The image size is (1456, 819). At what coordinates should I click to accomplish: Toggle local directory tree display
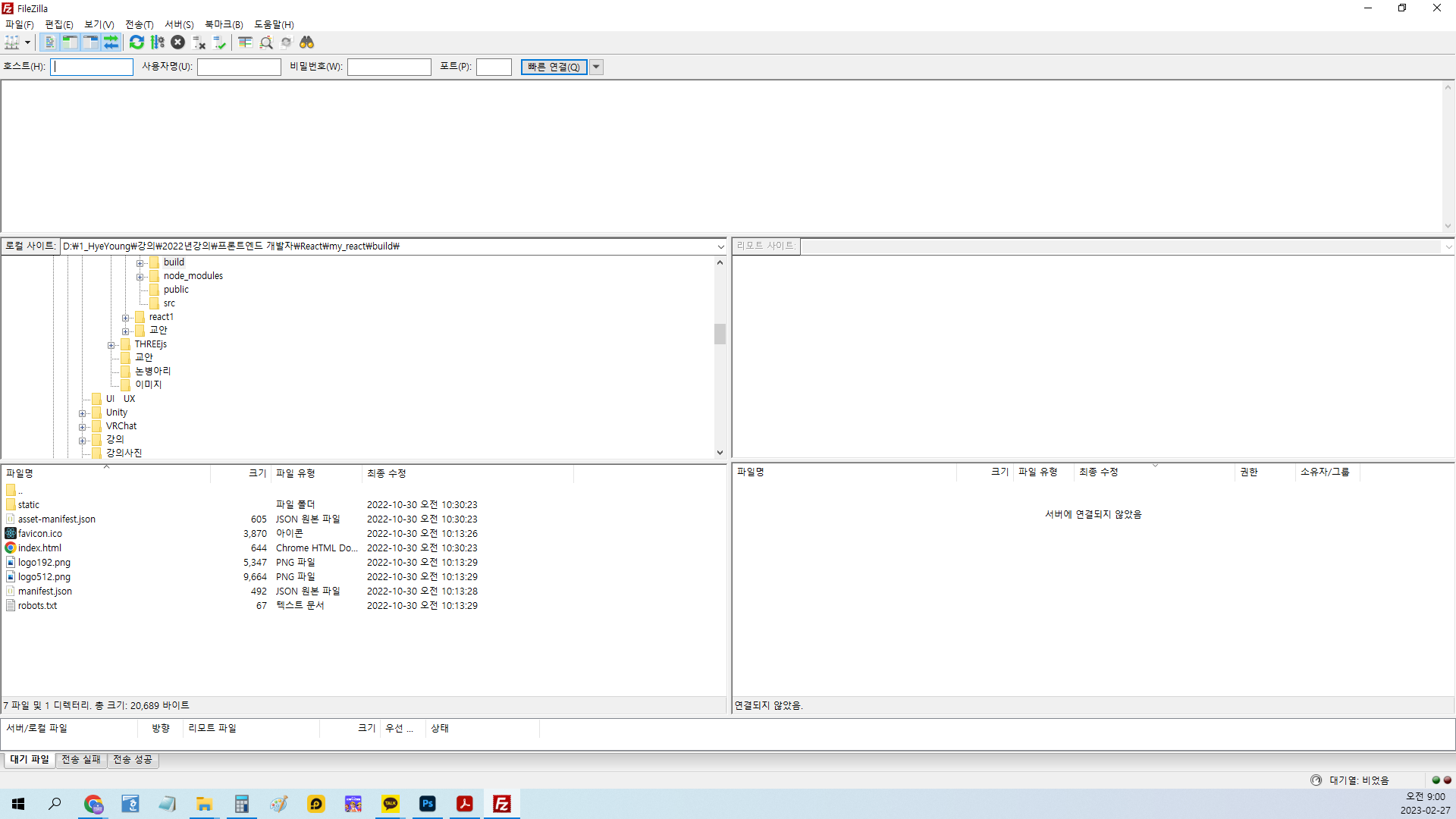click(x=70, y=42)
